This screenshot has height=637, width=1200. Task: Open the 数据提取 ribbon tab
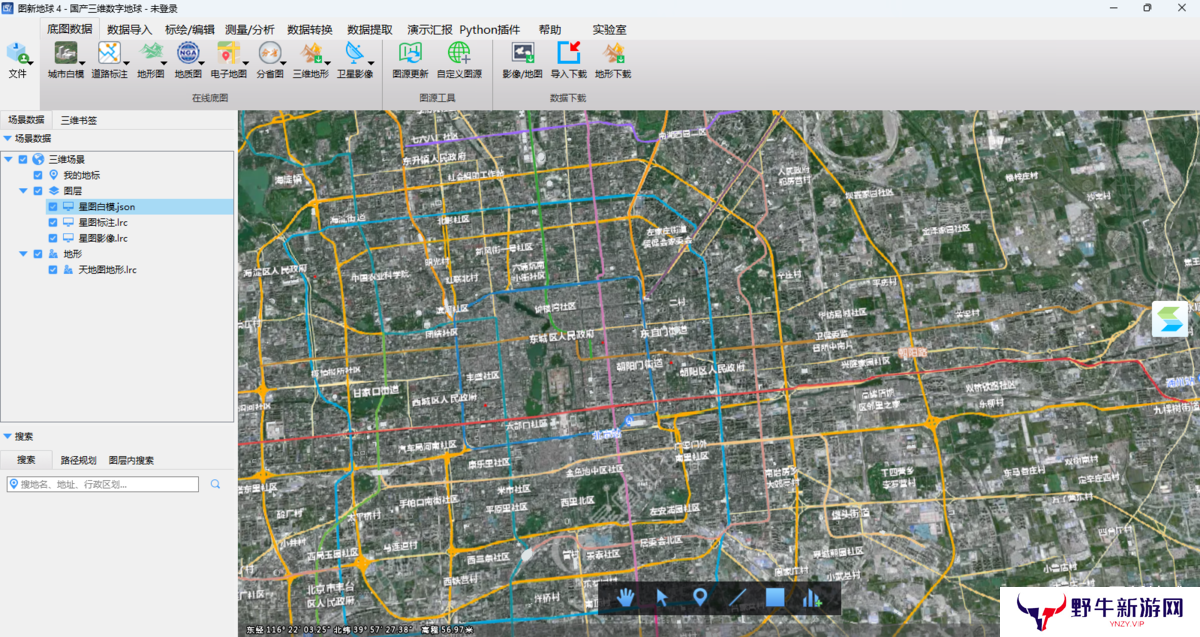[x=370, y=30]
